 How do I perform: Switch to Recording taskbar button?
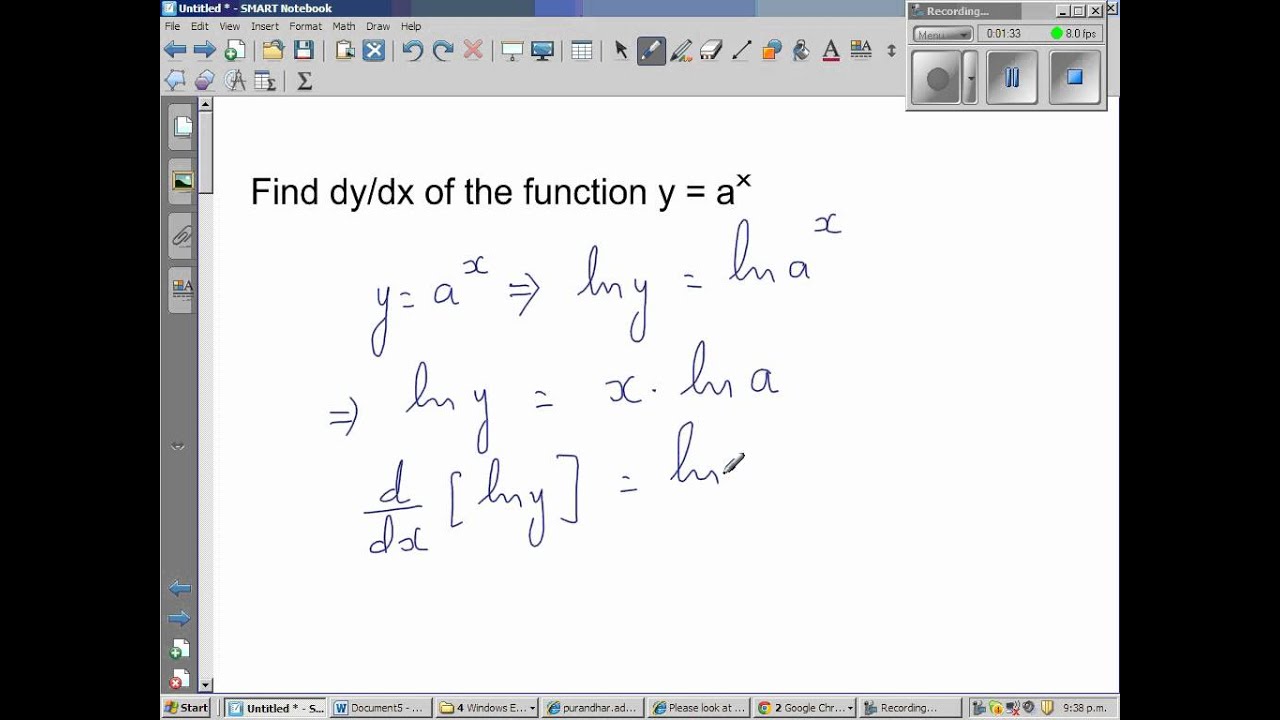pos(911,708)
